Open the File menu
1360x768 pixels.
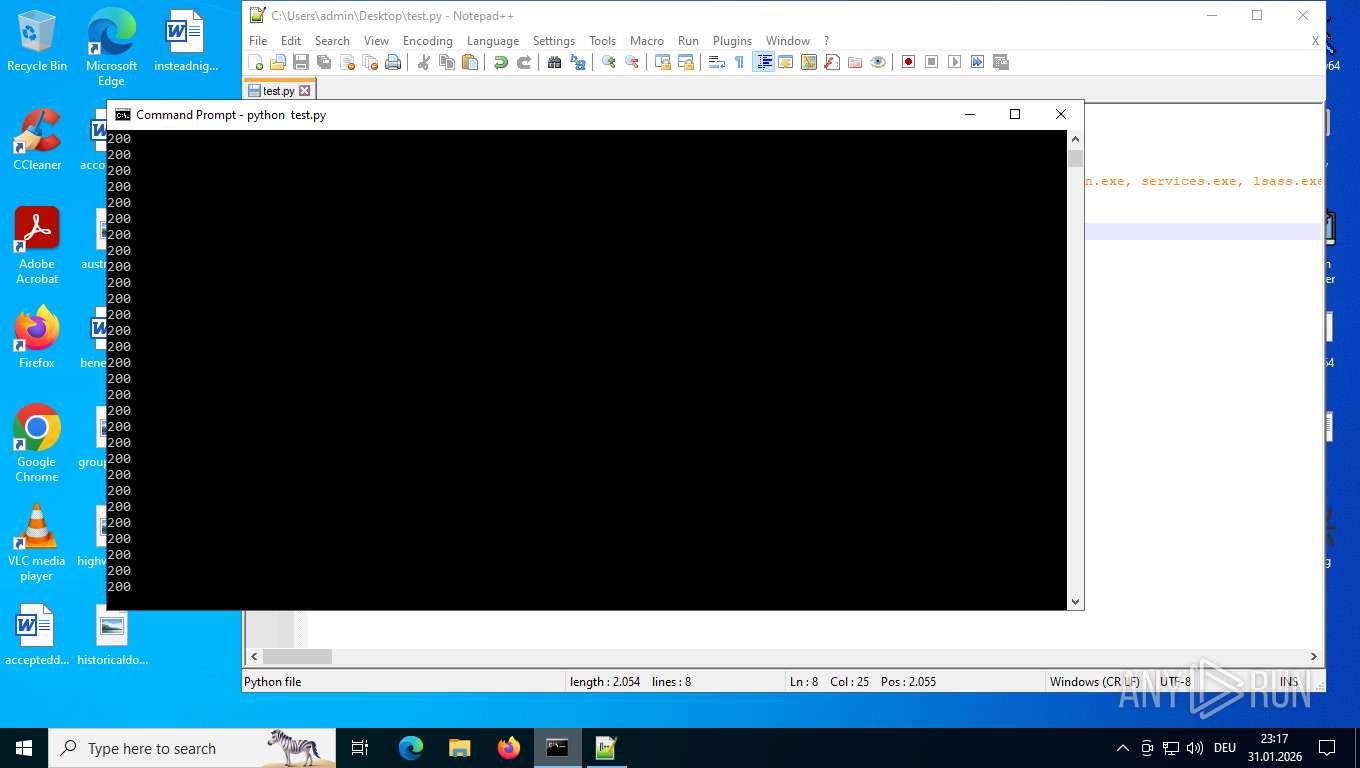click(x=258, y=41)
